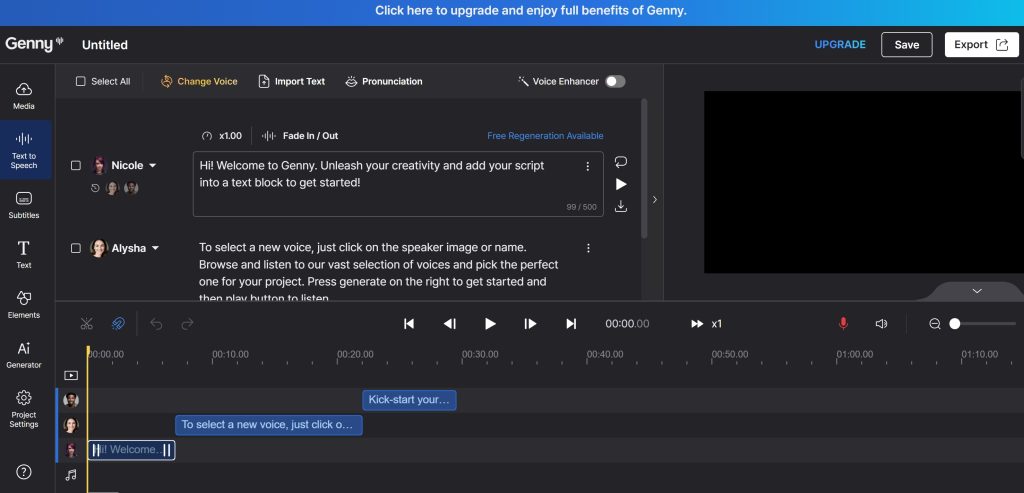Step forward one frame
This screenshot has width=1024, height=493.
coord(530,323)
